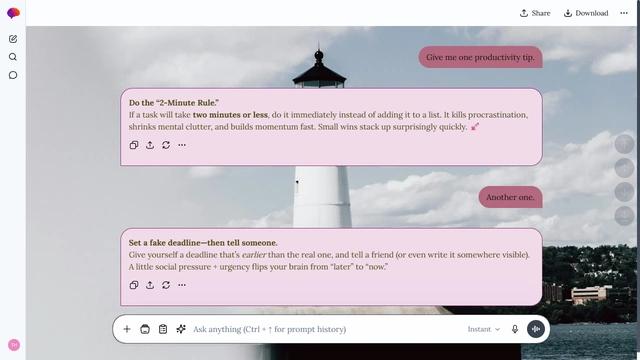
Task: Click the 'Give me one productivity tip.' message
Action: [480, 57]
